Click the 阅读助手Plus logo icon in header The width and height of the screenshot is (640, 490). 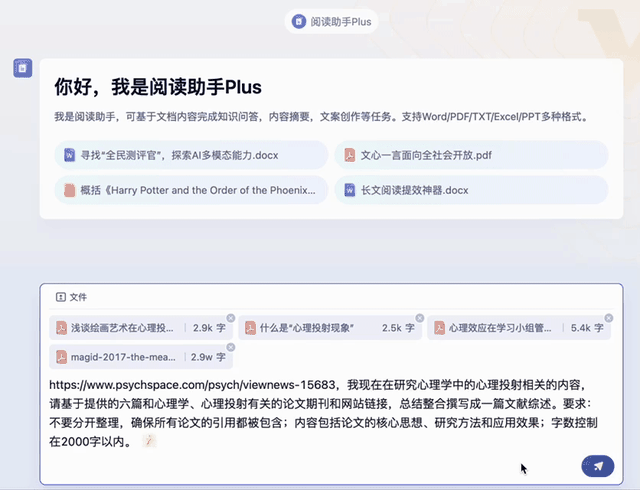pos(299,21)
